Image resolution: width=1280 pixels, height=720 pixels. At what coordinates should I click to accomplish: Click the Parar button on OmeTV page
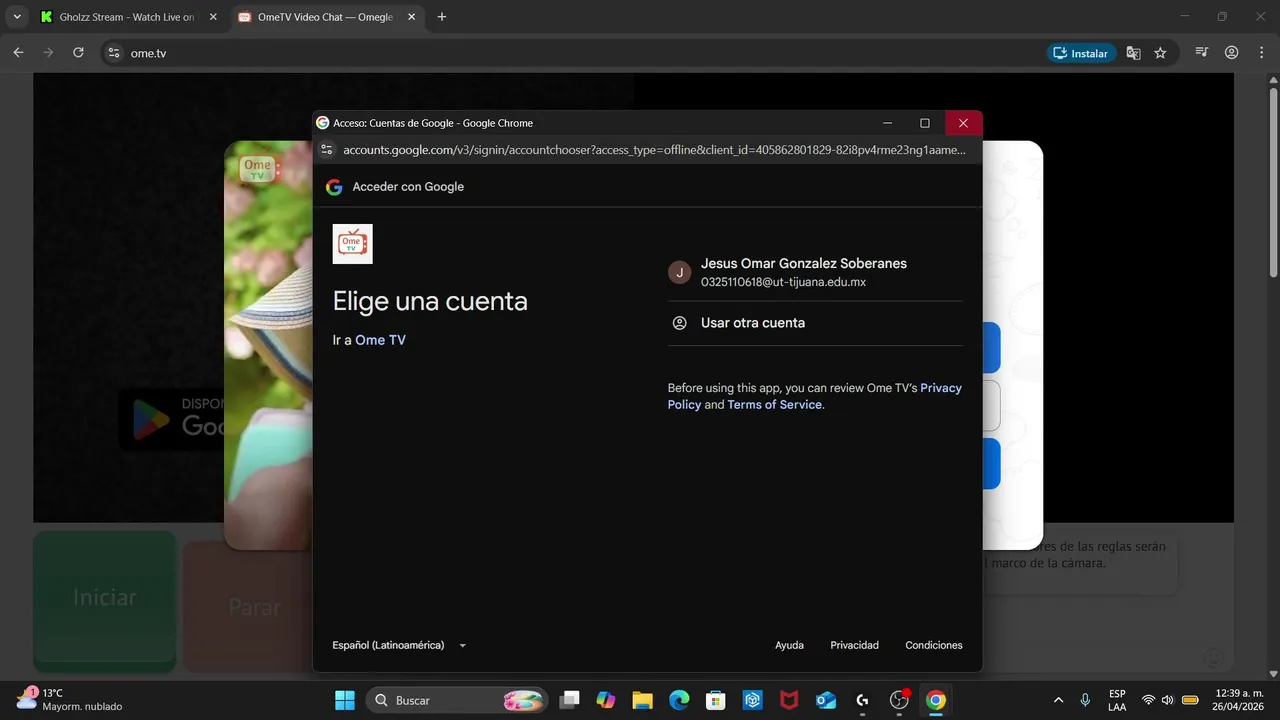(x=247, y=606)
